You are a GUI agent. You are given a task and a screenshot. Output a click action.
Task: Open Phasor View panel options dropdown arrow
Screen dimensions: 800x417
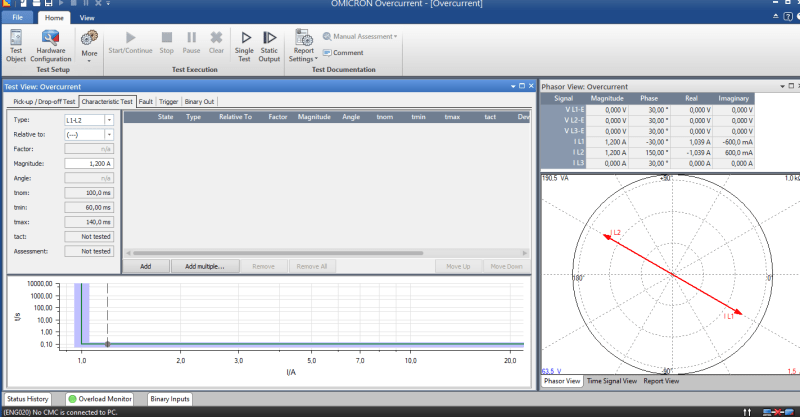point(783,86)
